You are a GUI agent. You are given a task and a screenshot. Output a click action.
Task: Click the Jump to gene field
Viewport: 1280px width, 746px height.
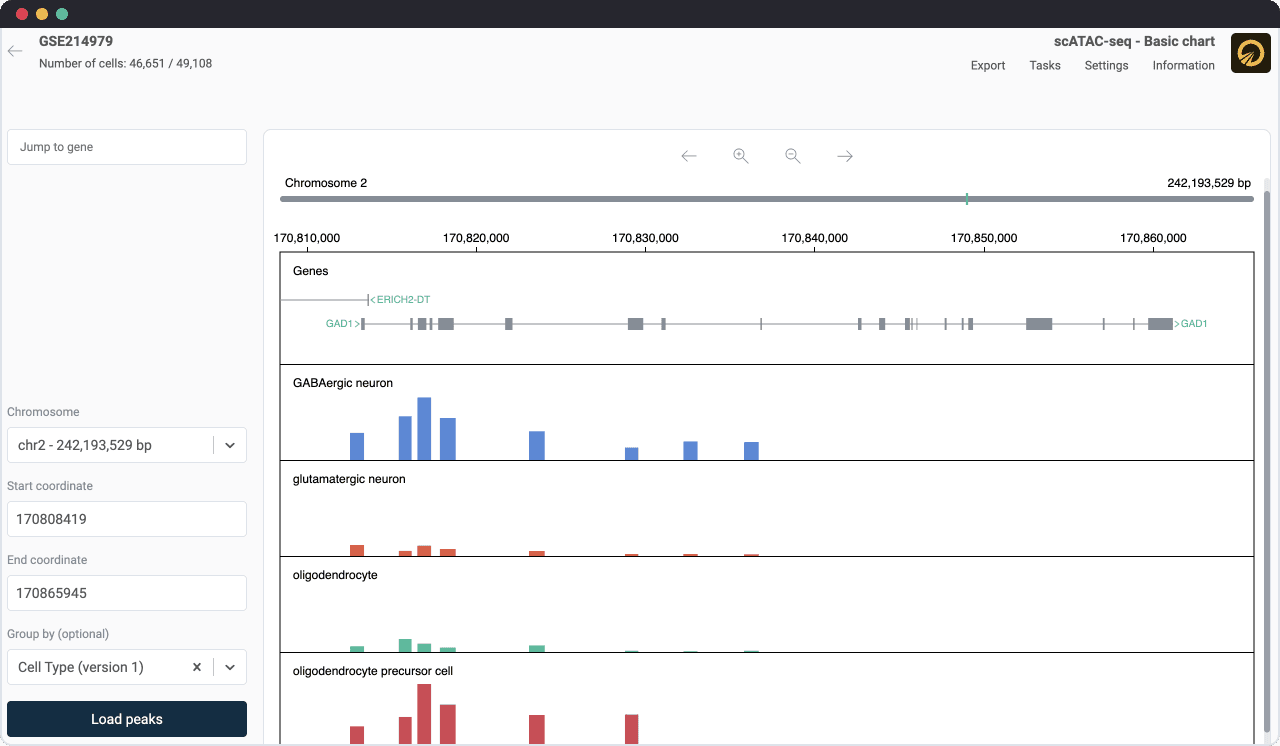point(127,147)
